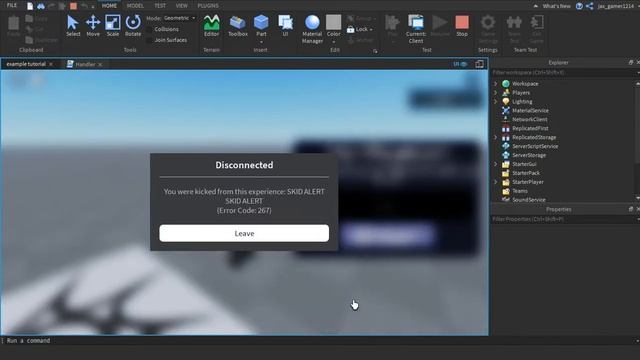Open the help question mark icon
The image size is (640, 360).
(x=579, y=6)
